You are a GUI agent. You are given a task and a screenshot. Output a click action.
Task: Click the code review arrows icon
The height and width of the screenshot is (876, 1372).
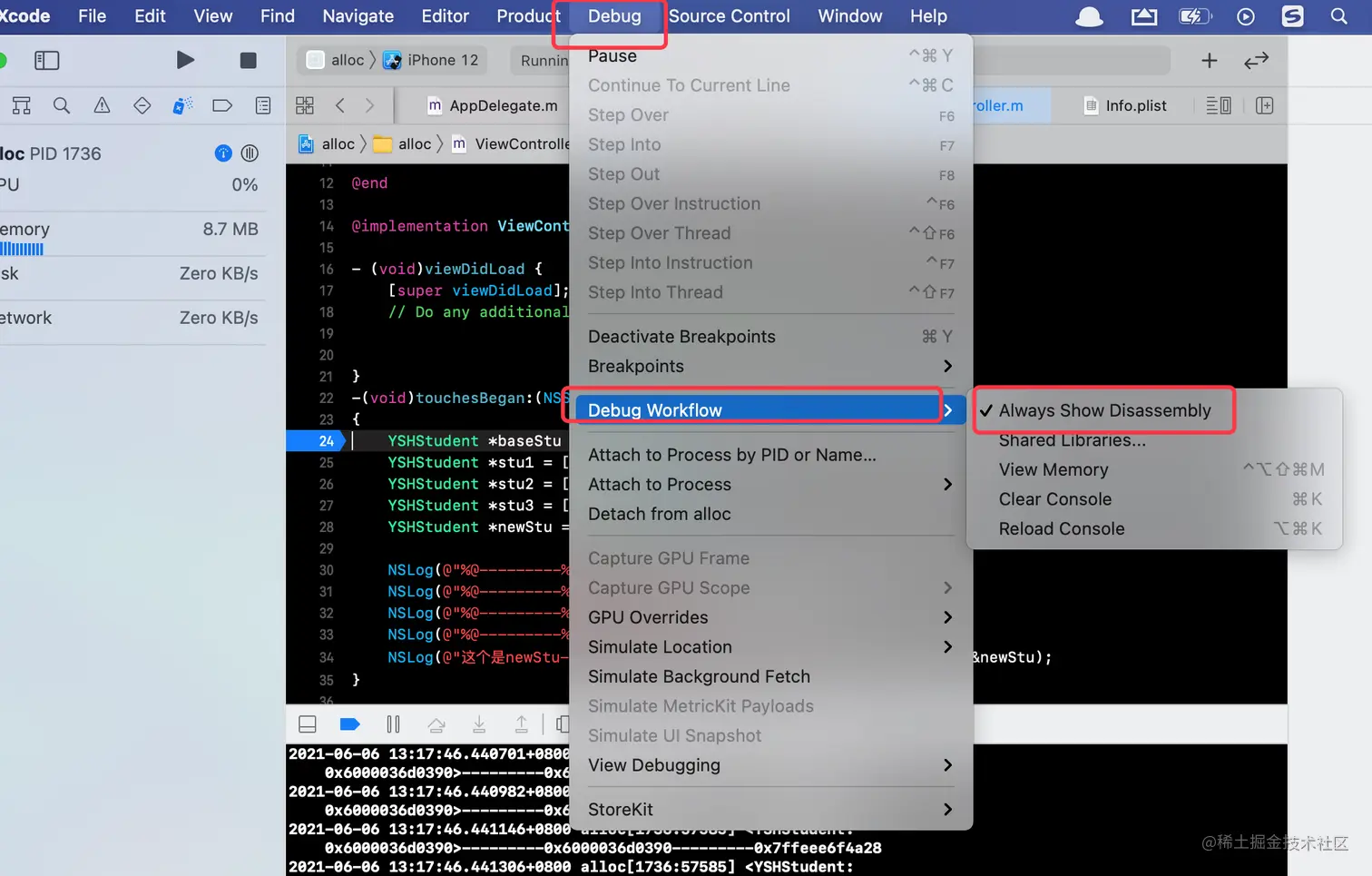coord(1257,60)
